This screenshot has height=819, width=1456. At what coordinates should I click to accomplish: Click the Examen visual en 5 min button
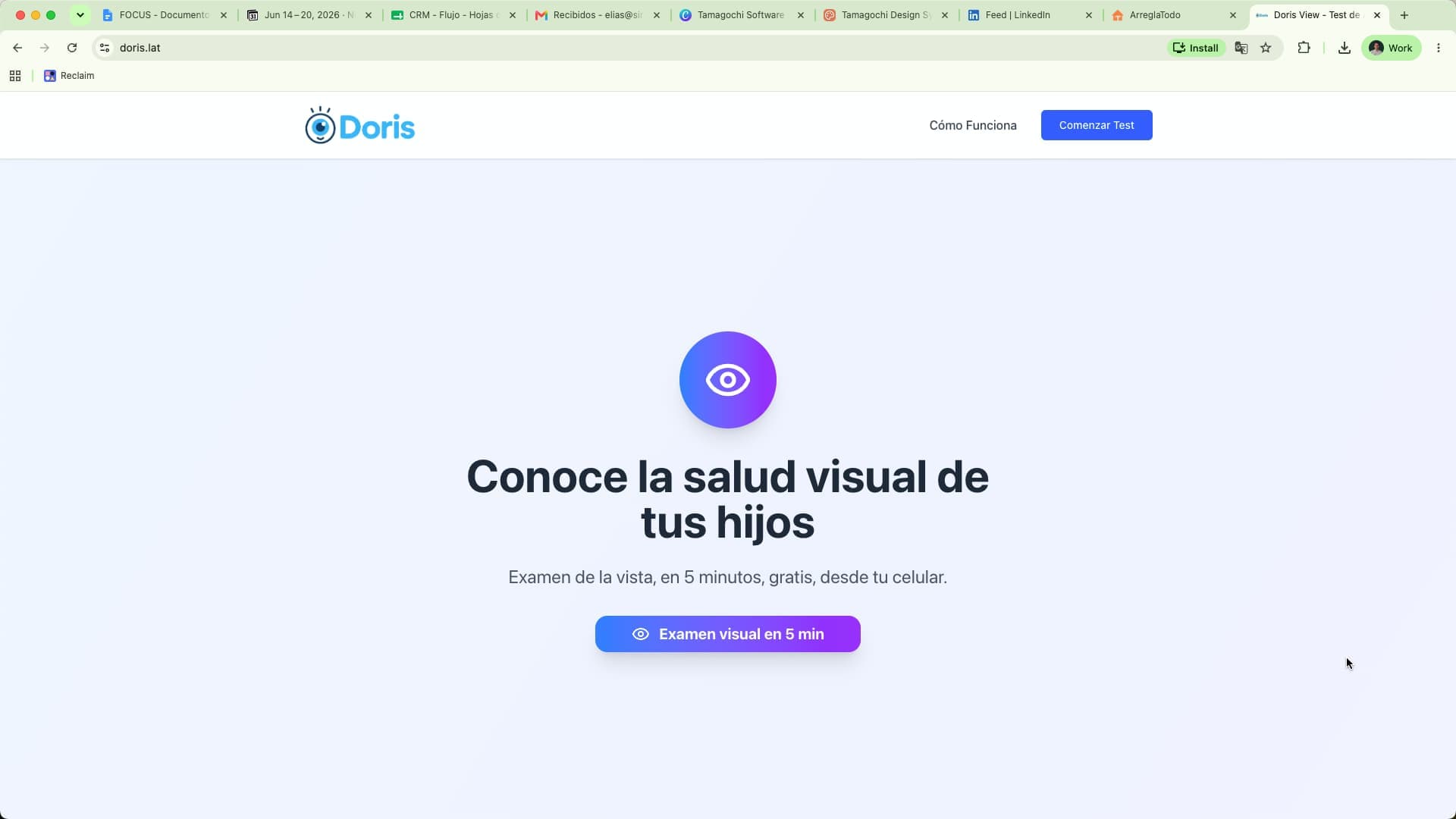(728, 634)
